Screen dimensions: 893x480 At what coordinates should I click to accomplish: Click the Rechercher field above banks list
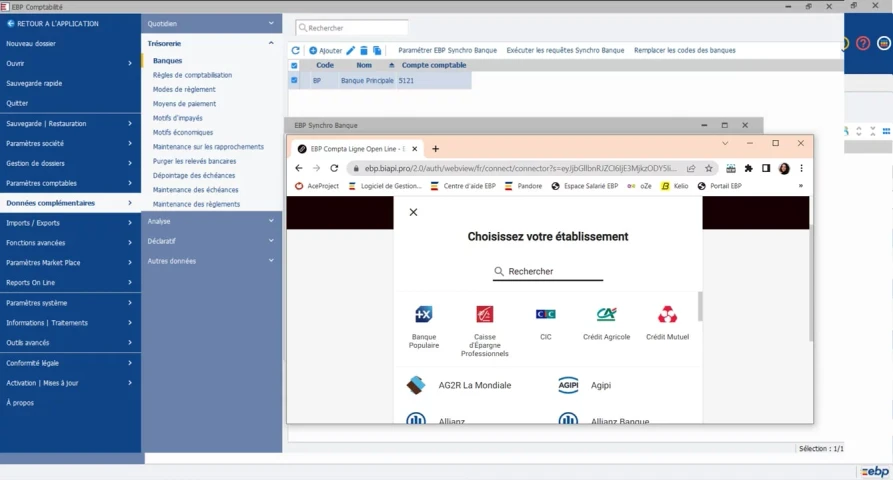tap(352, 28)
